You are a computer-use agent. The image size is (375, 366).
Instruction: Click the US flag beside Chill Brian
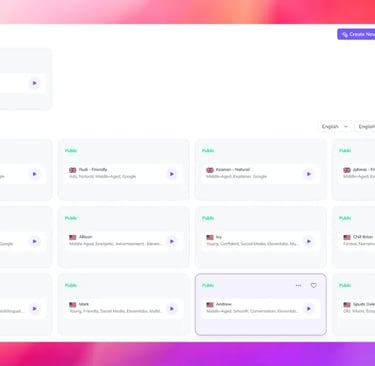click(x=347, y=237)
